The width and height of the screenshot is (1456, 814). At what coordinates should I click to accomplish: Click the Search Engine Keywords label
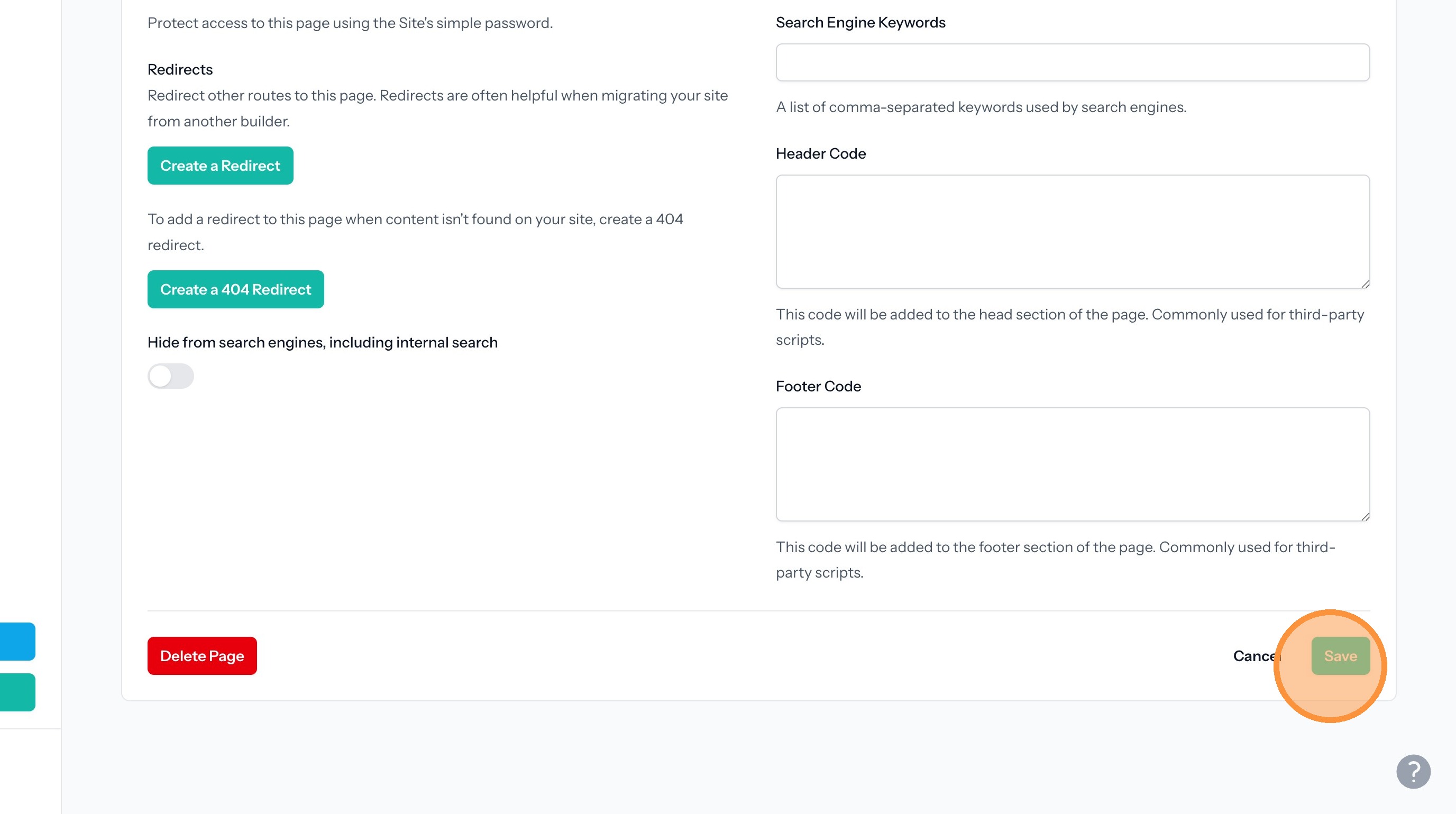tap(860, 23)
